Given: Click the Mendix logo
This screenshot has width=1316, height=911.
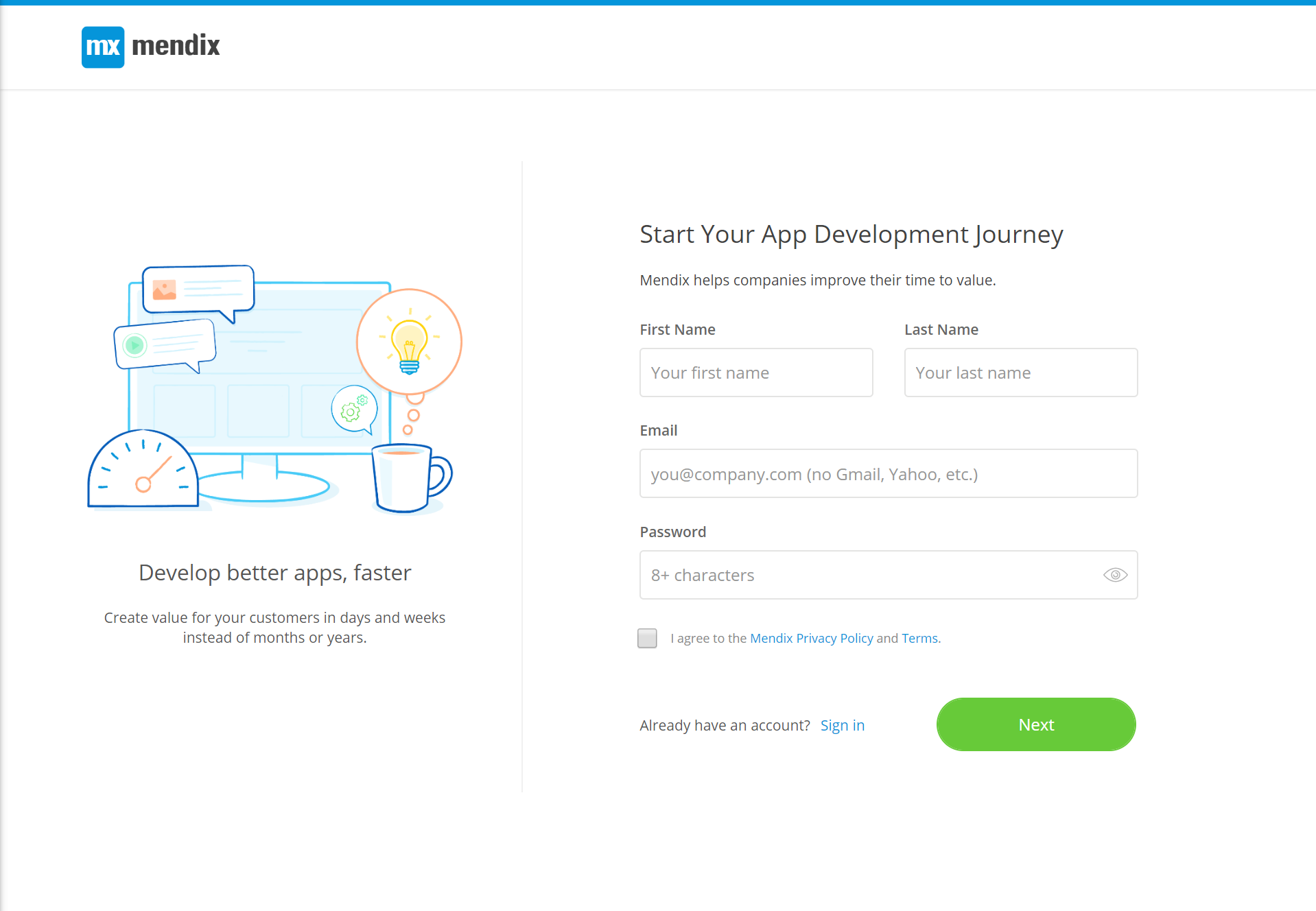Looking at the screenshot, I should point(151,47).
